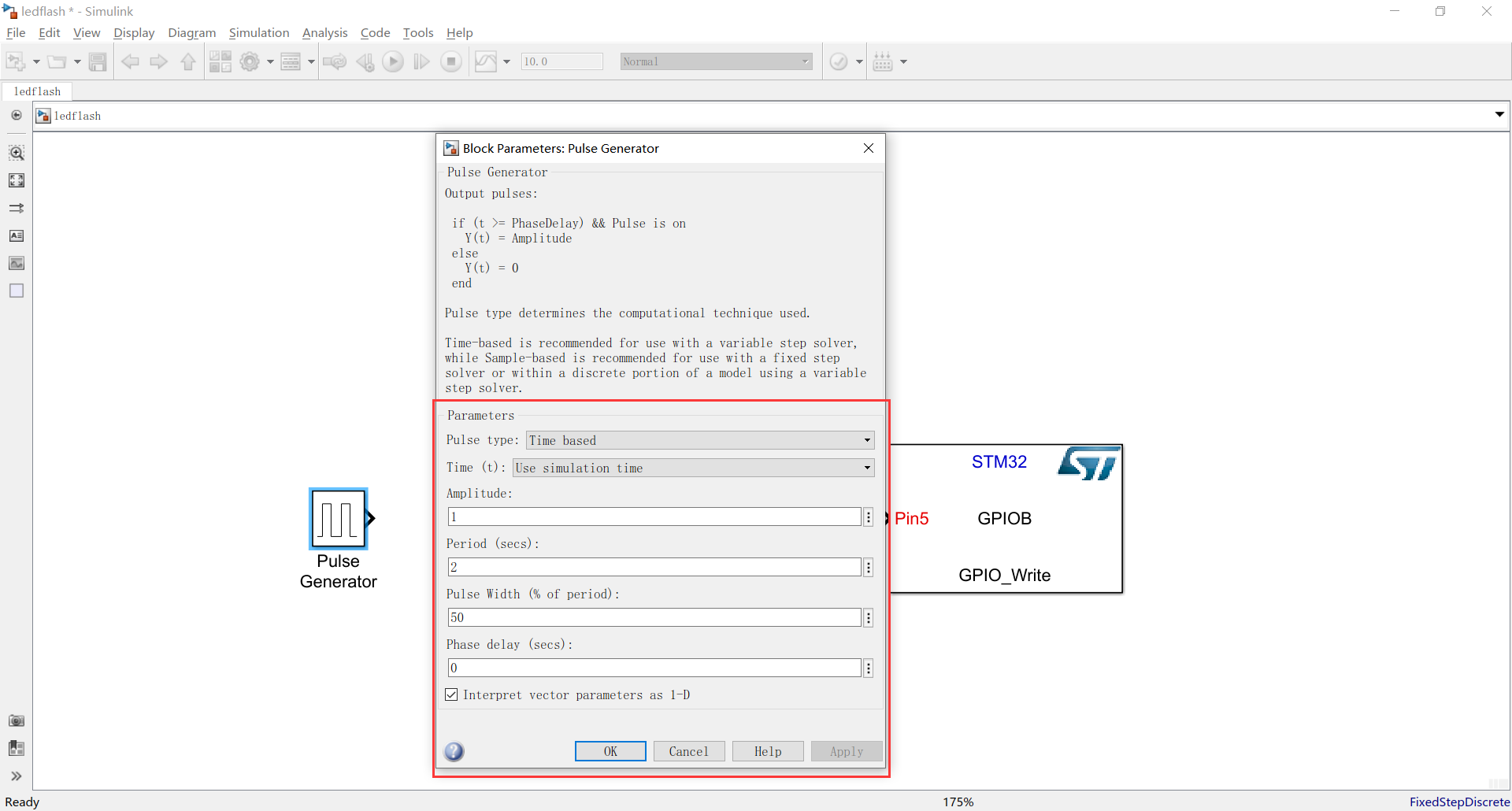1512x811 pixels.
Task: Select the Annotation tool in the sidebar palette
Action: (16, 235)
